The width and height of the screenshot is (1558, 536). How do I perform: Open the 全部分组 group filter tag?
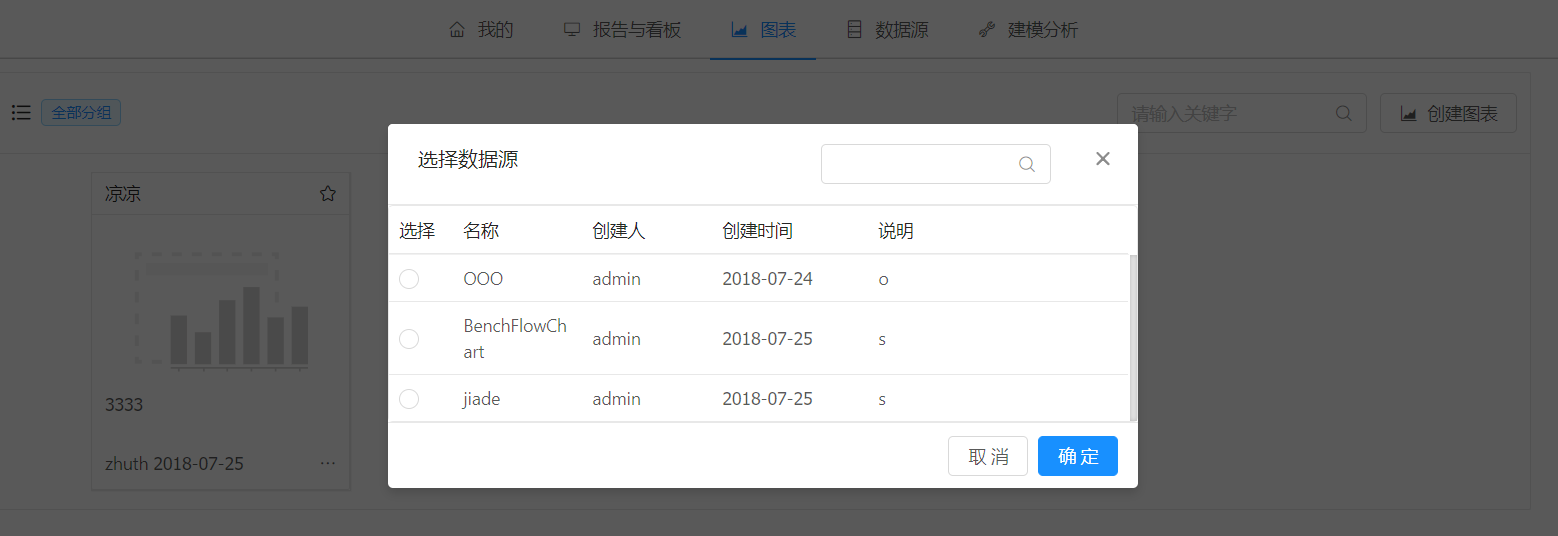pos(81,113)
